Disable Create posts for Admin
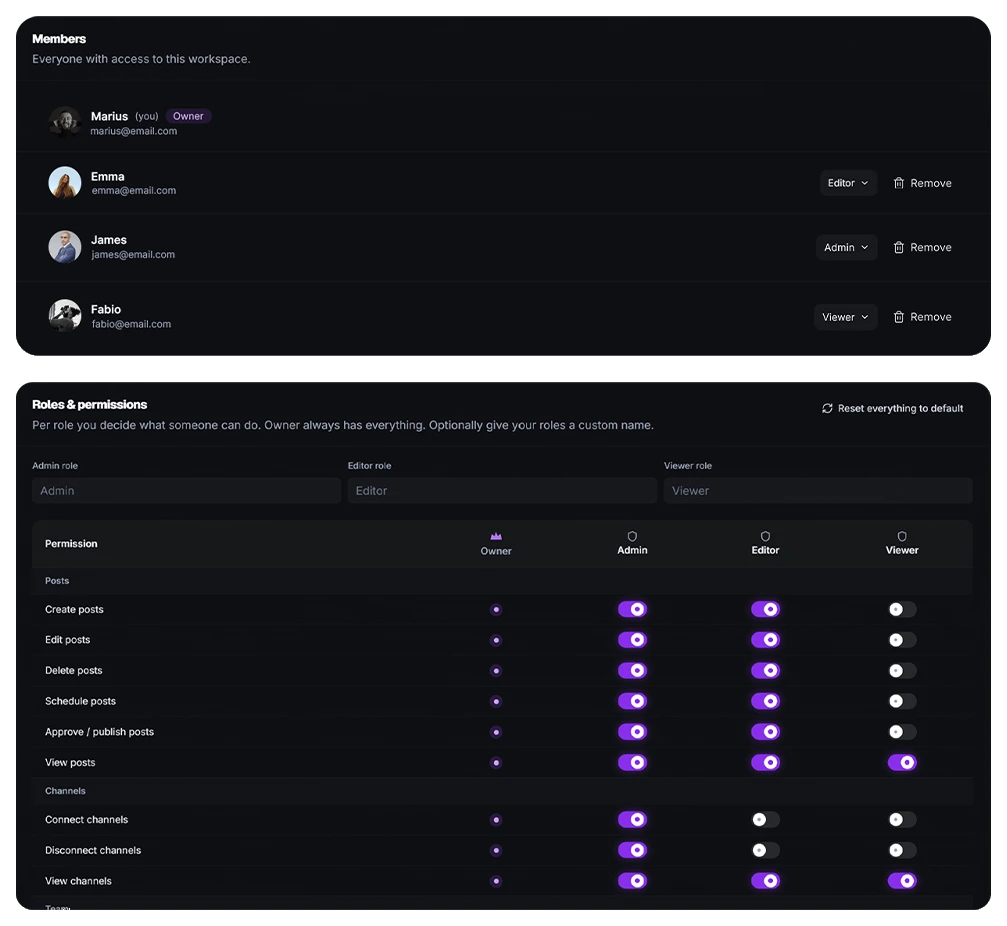The height and width of the screenshot is (926, 1007). click(x=632, y=609)
